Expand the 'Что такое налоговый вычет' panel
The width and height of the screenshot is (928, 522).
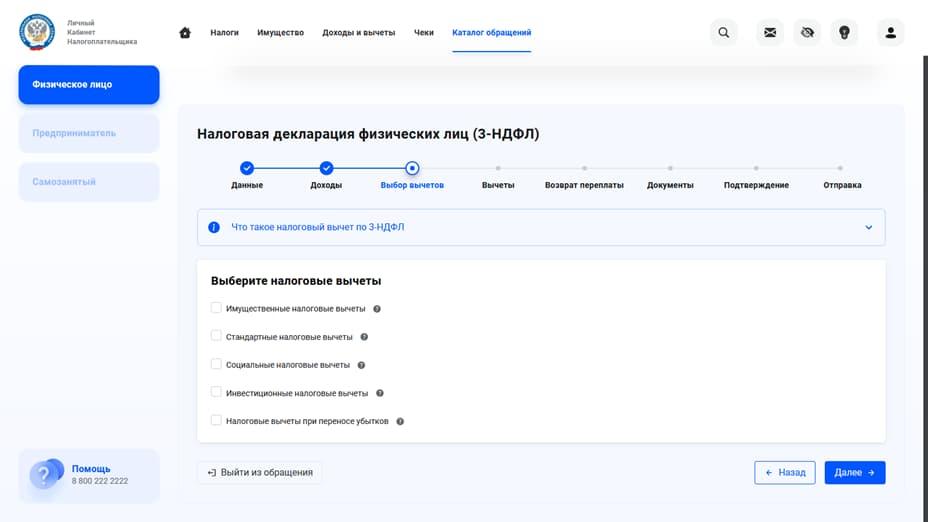pyautogui.click(x=868, y=227)
